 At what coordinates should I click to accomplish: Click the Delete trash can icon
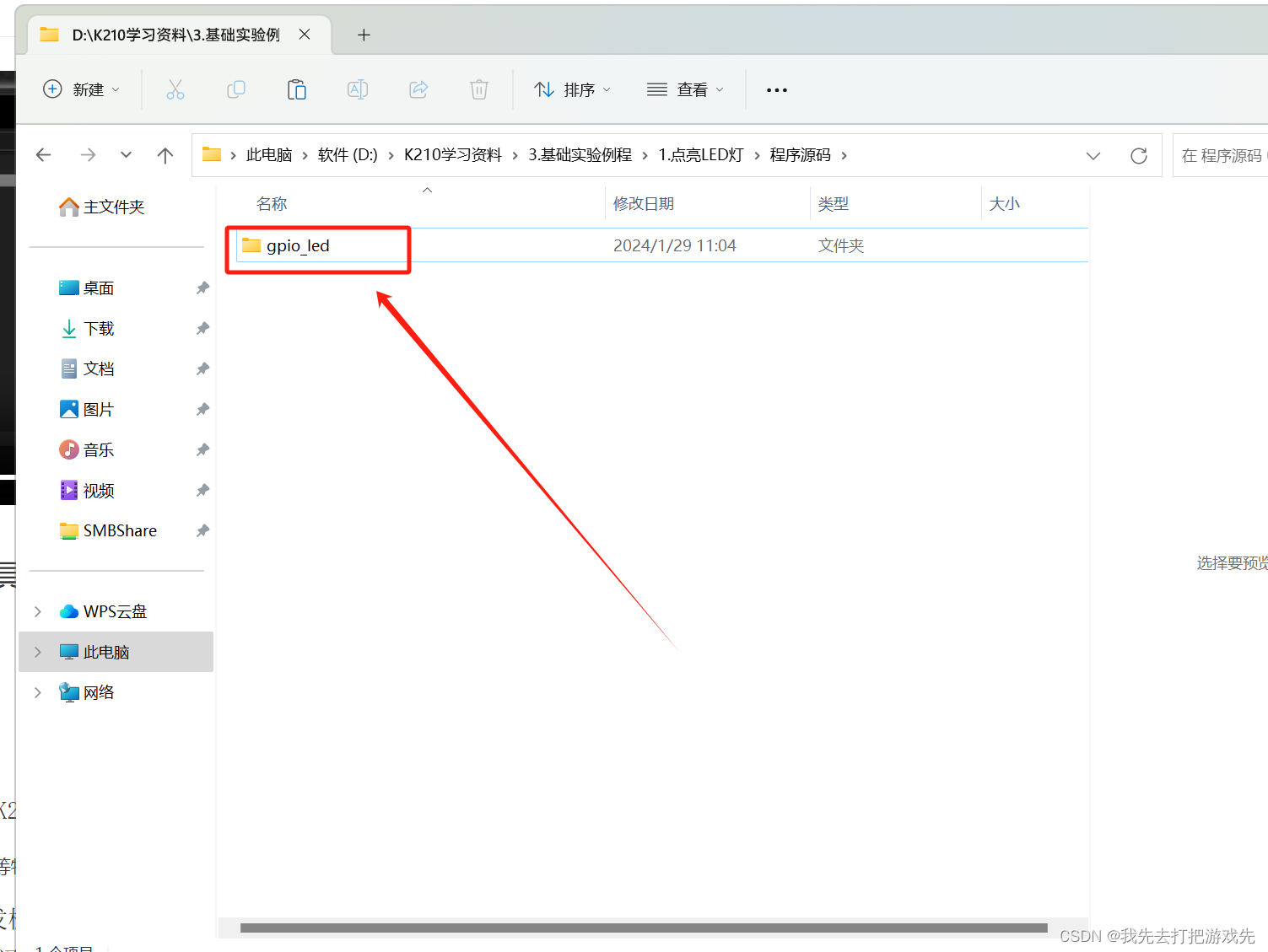click(x=479, y=89)
